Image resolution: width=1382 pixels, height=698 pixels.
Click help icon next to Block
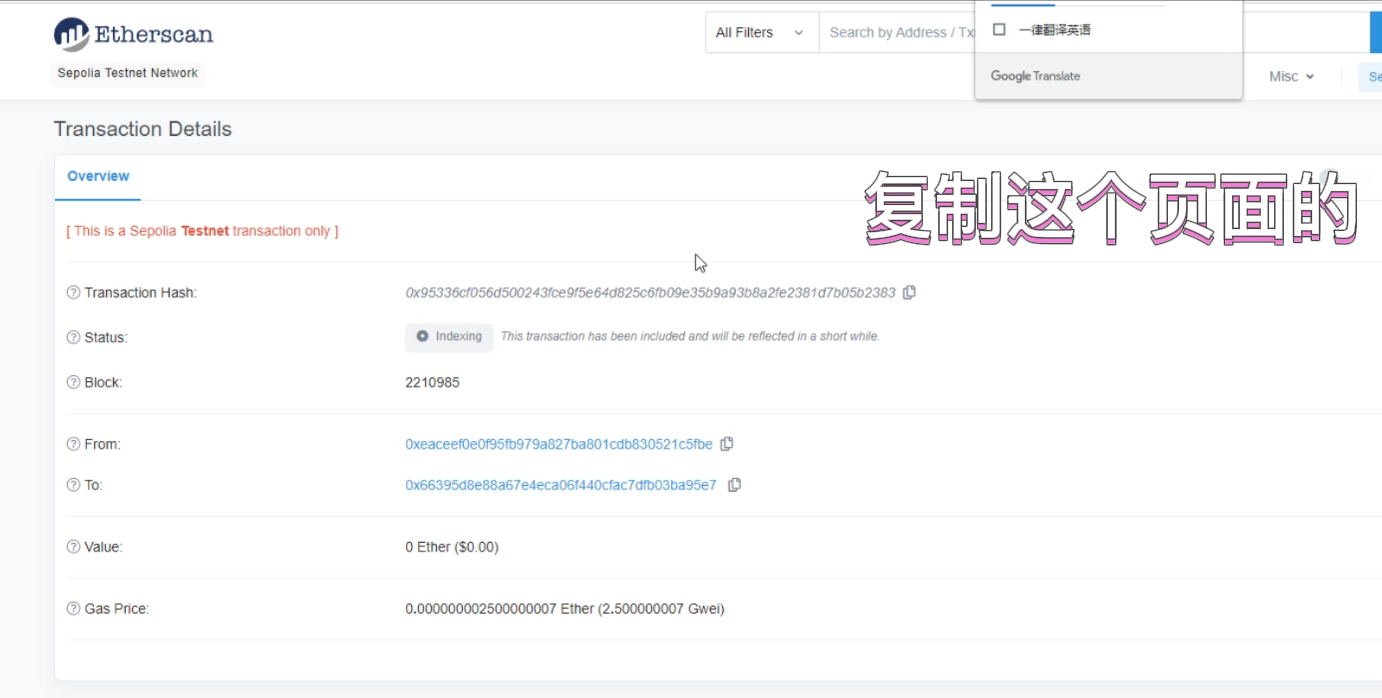pyautogui.click(x=73, y=383)
